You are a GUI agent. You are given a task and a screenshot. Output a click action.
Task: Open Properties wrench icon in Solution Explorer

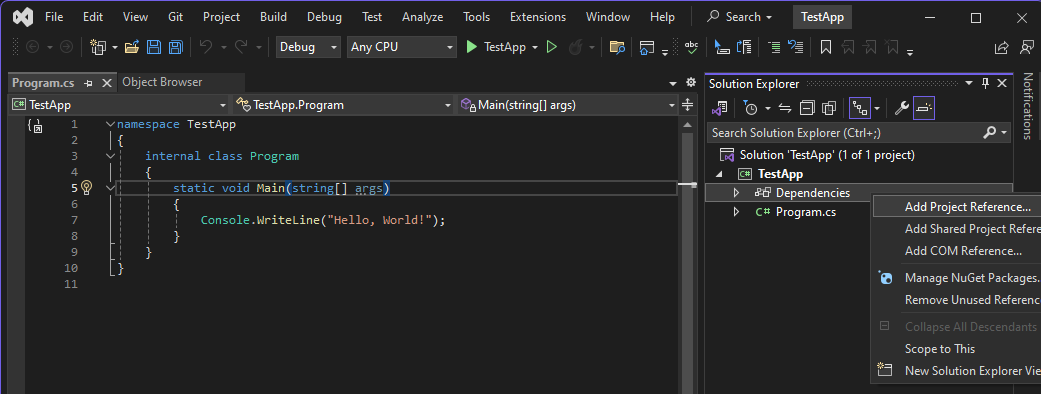pos(901,108)
